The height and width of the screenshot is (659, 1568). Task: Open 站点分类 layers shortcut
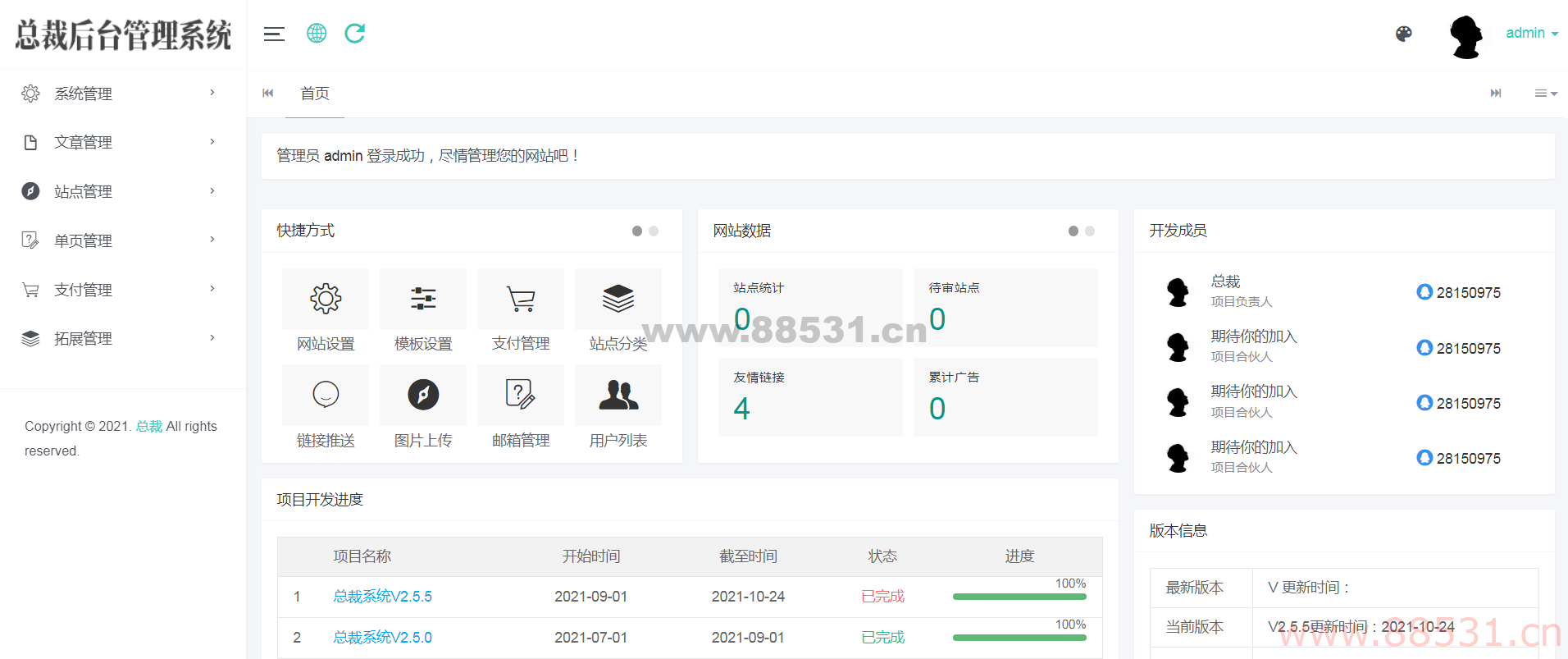(x=618, y=299)
